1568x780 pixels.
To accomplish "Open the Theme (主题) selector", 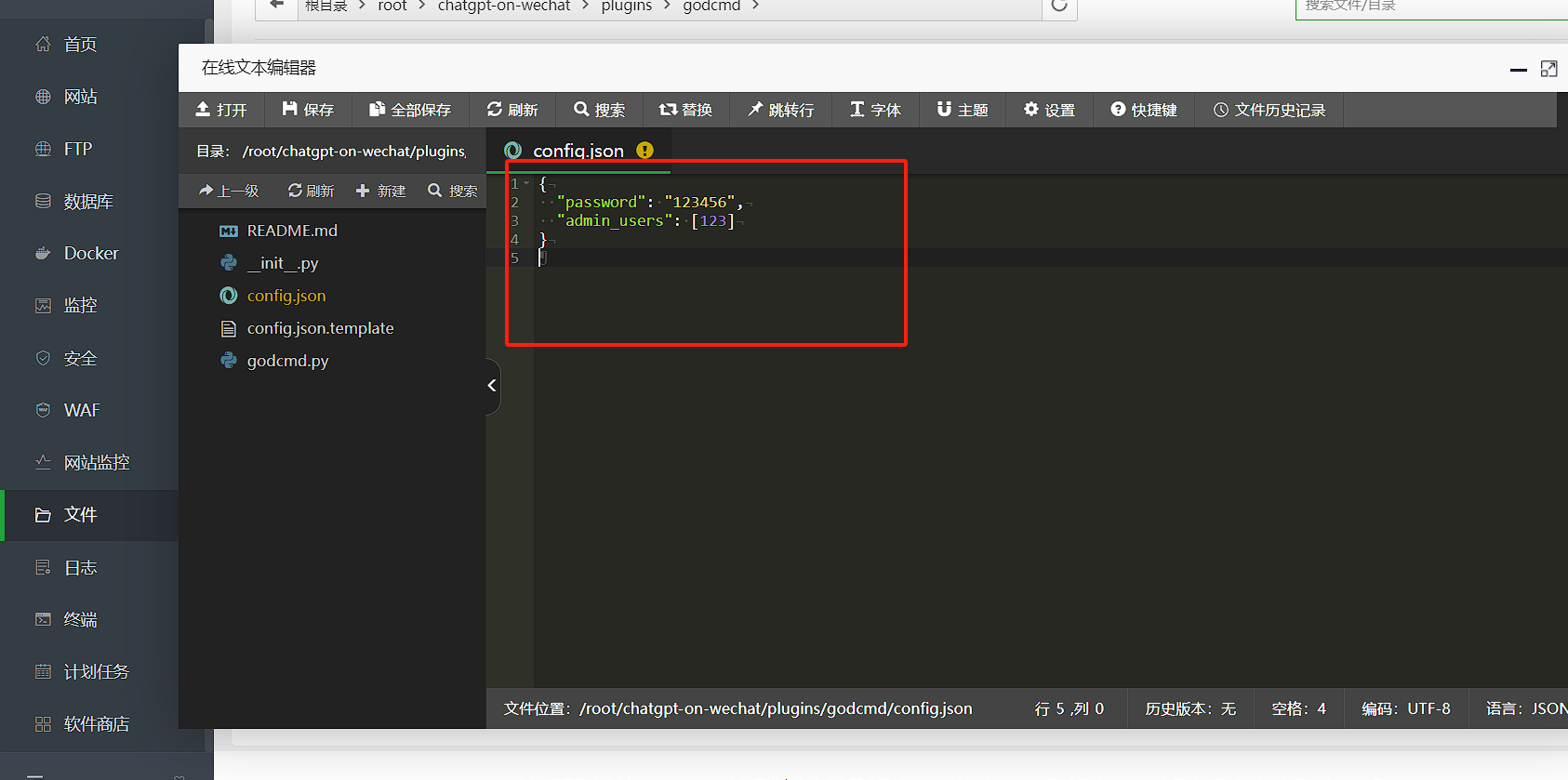I will 963,110.
